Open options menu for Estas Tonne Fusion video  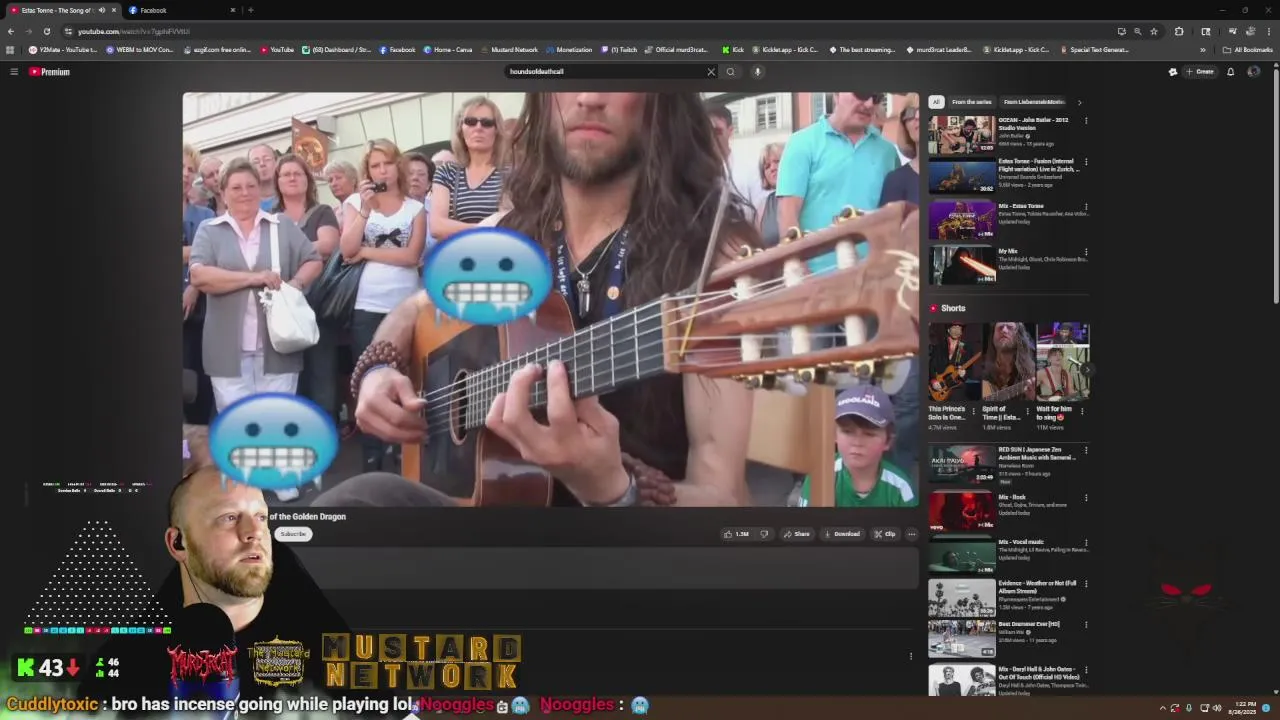coord(1086,162)
